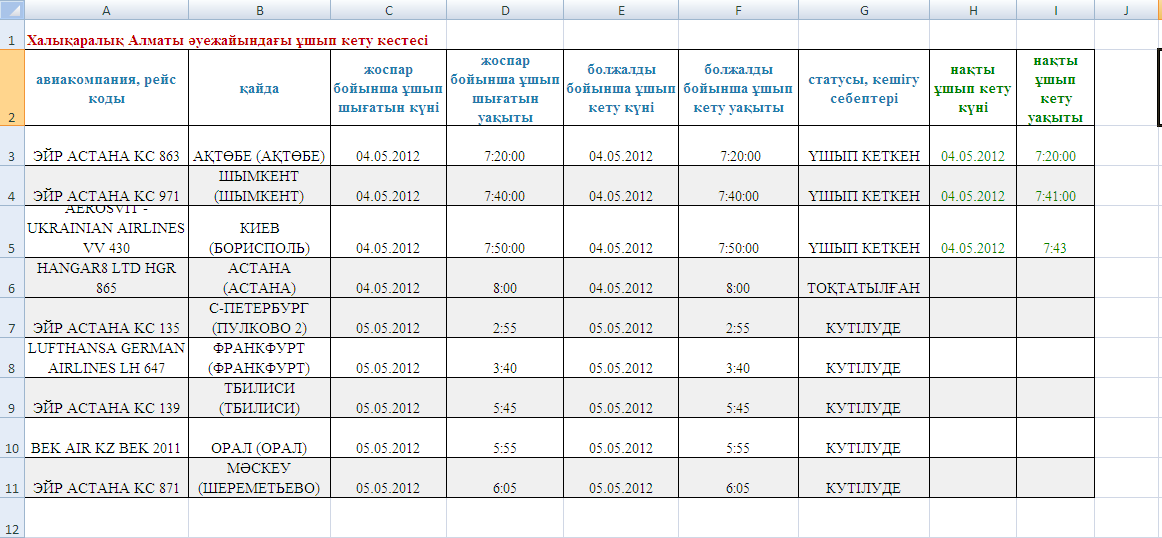Click the 'нақты ұшып кету күні' header
Image resolution: width=1162 pixels, height=538 pixels.
(x=973, y=87)
